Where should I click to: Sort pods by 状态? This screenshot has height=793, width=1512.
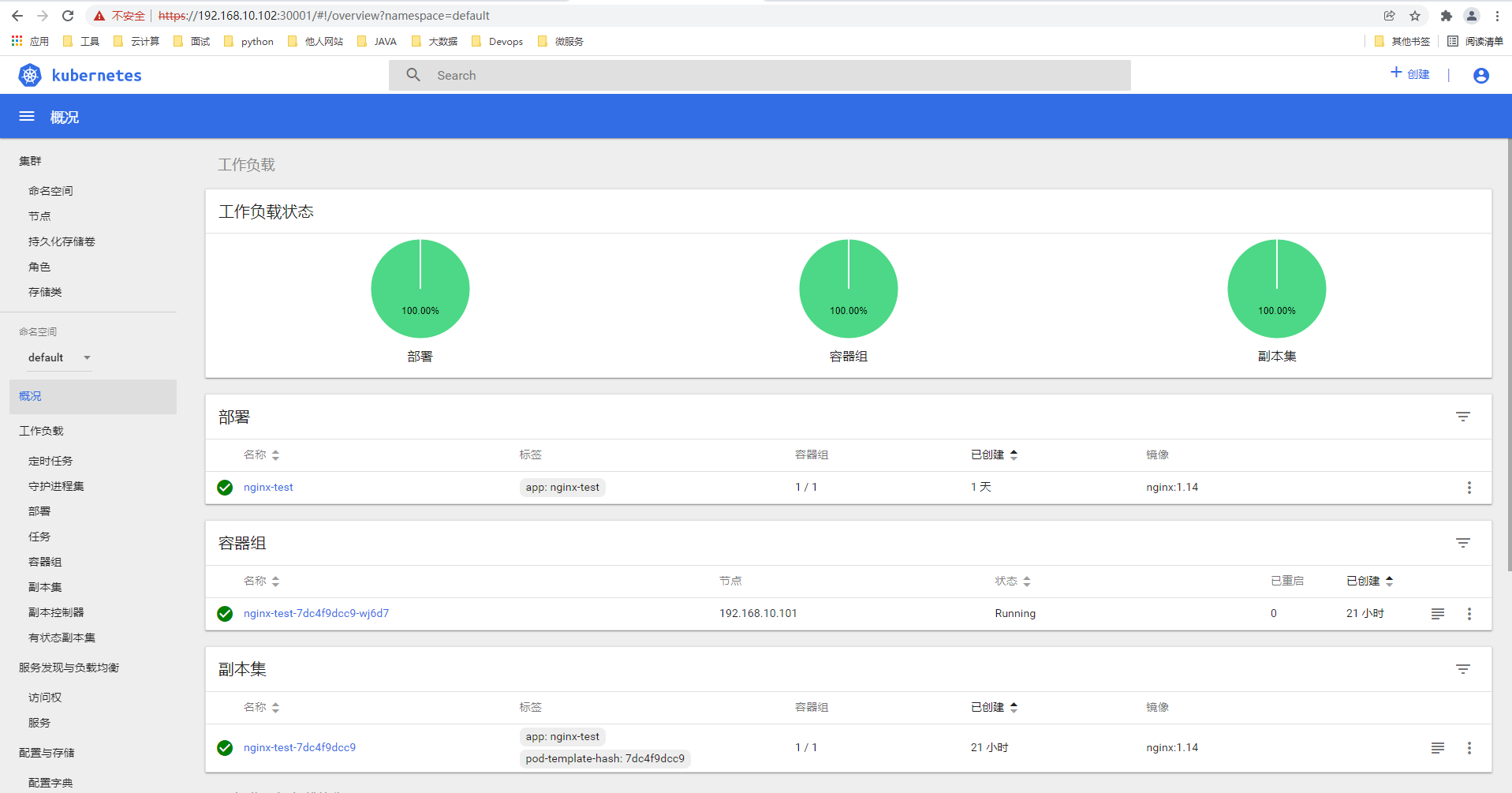point(1013,581)
